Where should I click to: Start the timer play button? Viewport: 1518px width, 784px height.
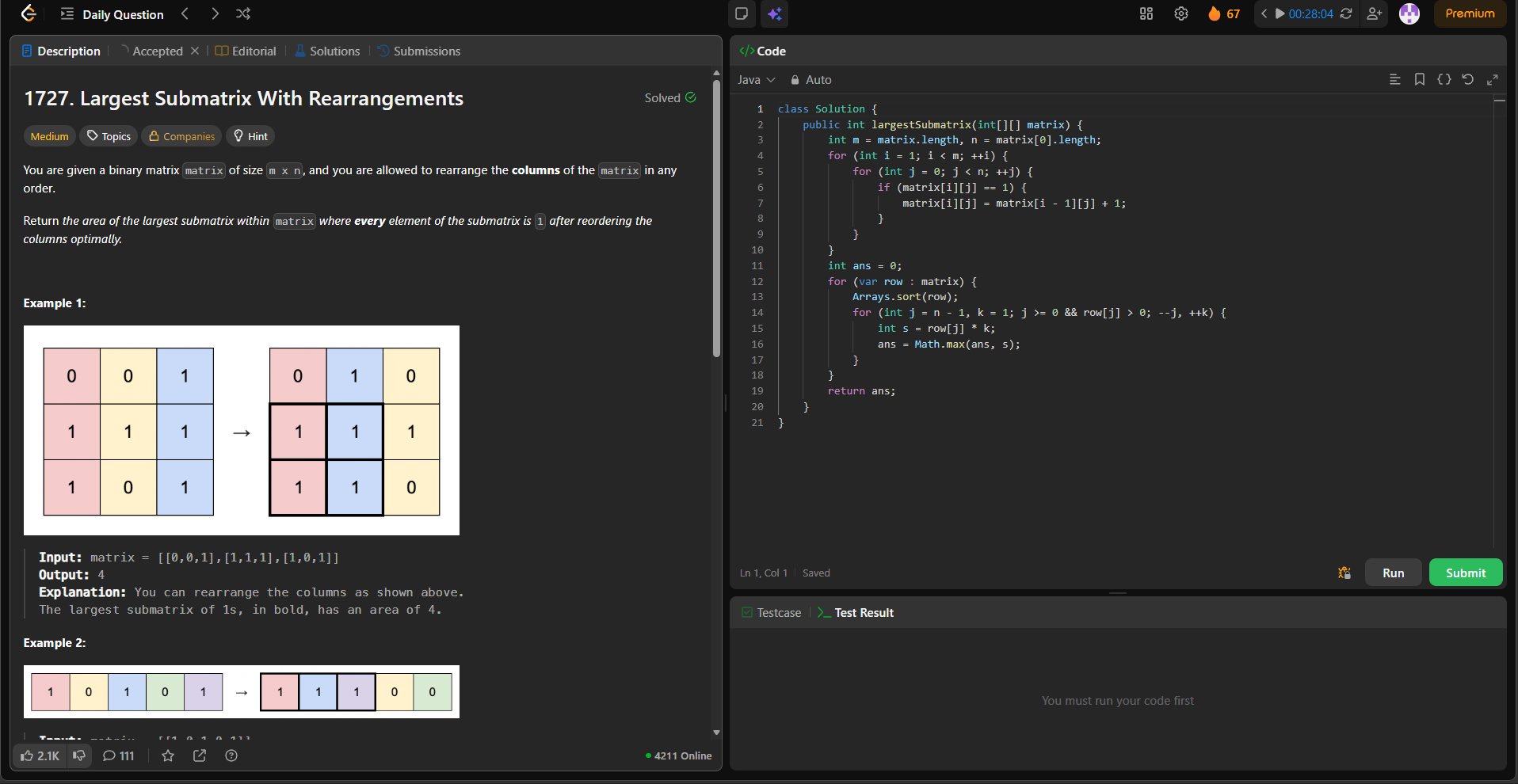(x=1280, y=13)
